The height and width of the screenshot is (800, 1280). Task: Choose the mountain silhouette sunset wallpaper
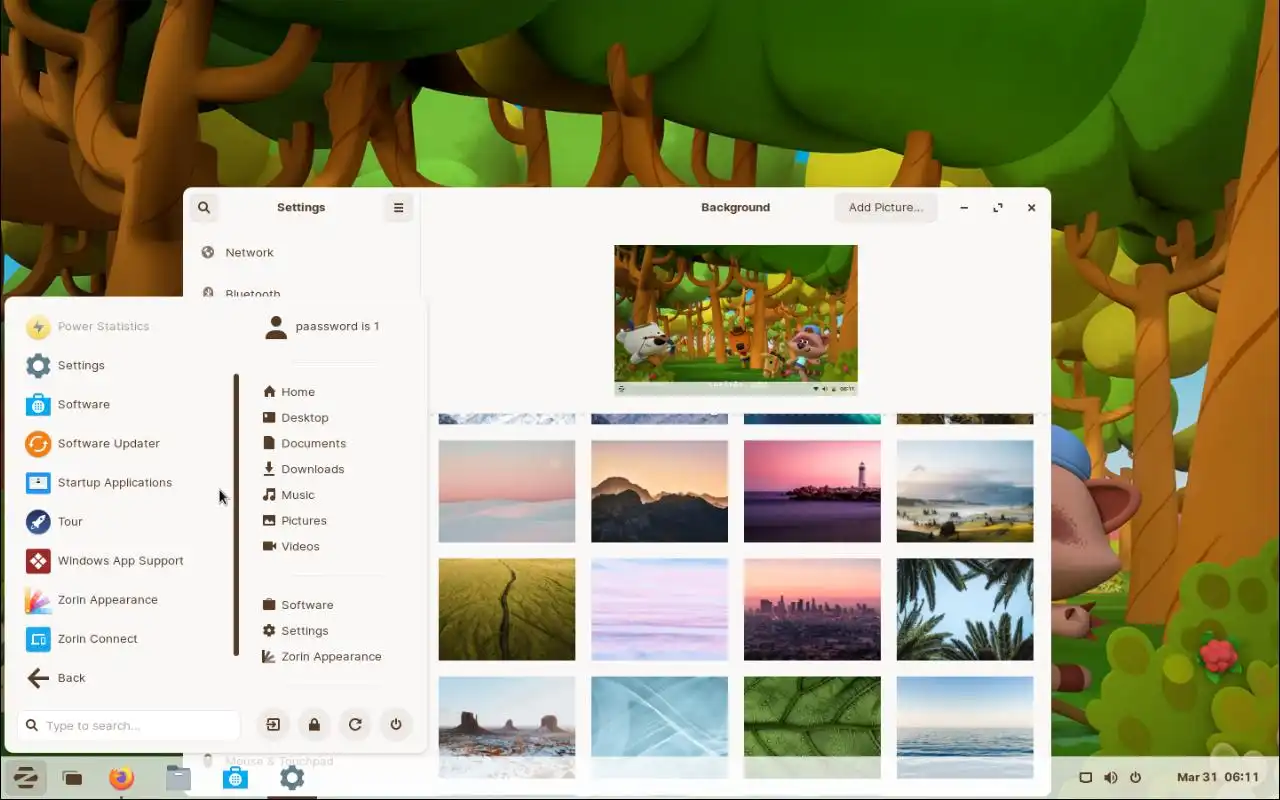659,491
